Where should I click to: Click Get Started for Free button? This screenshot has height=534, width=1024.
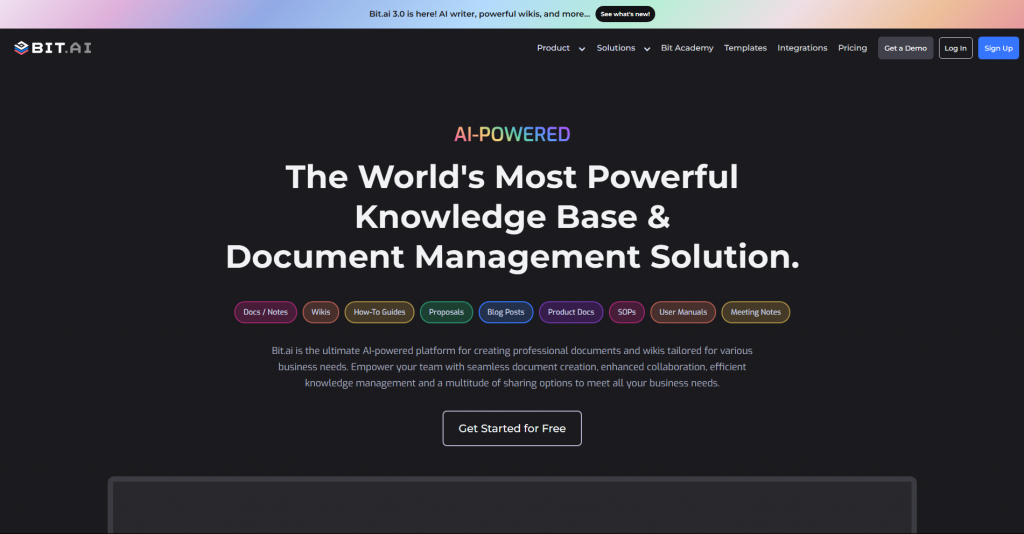point(512,428)
